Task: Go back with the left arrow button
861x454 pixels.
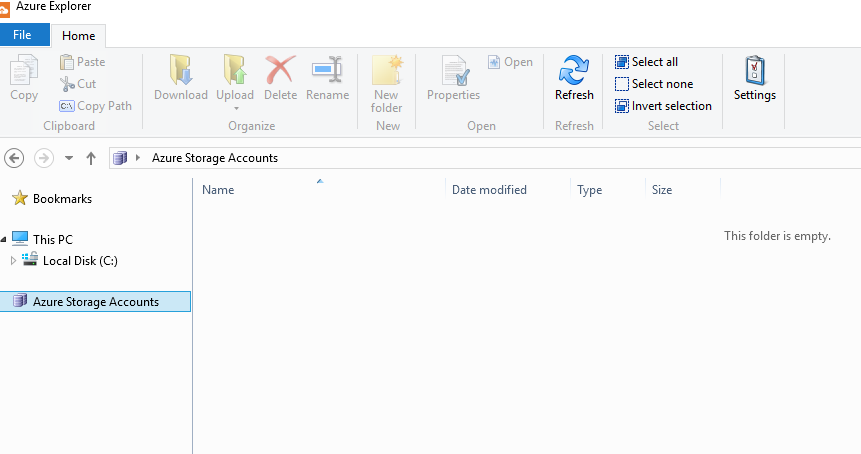Action: [x=14, y=158]
